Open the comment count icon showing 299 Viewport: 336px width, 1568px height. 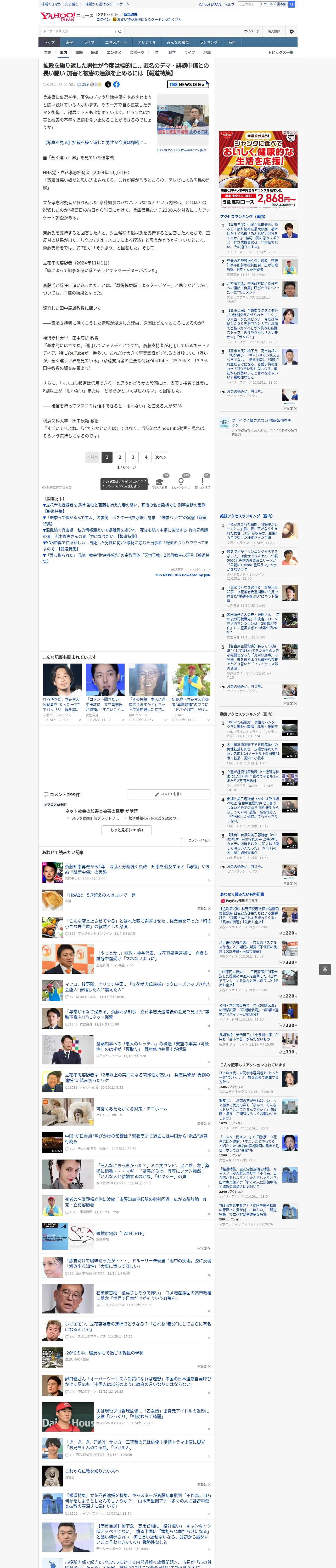coord(83,85)
